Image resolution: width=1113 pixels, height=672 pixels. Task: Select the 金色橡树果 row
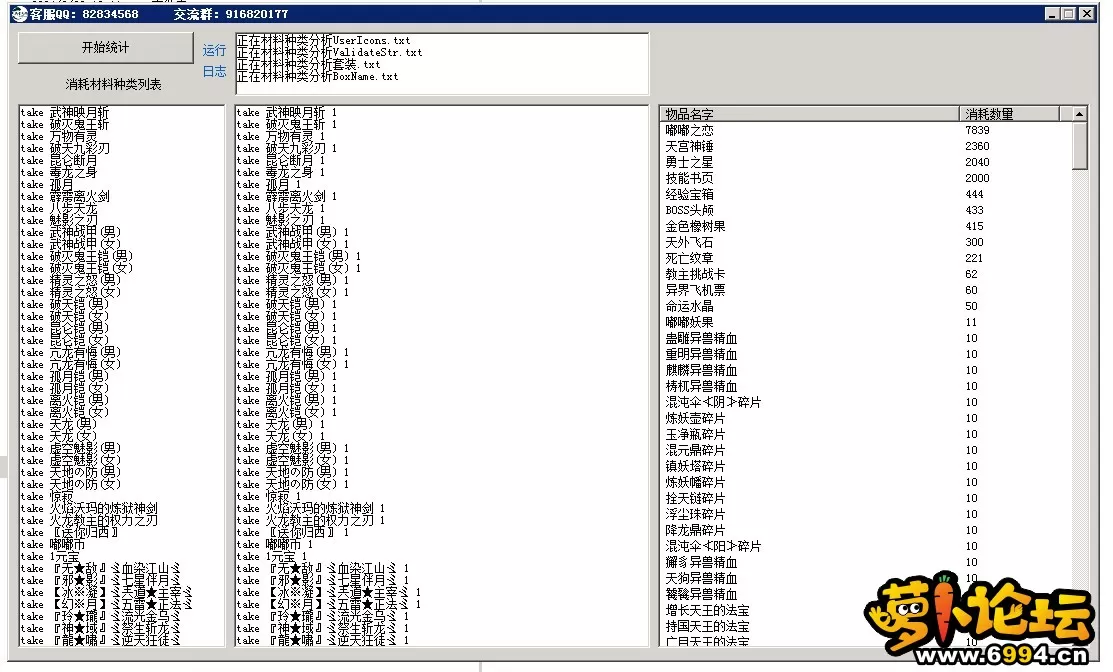click(x=866, y=226)
